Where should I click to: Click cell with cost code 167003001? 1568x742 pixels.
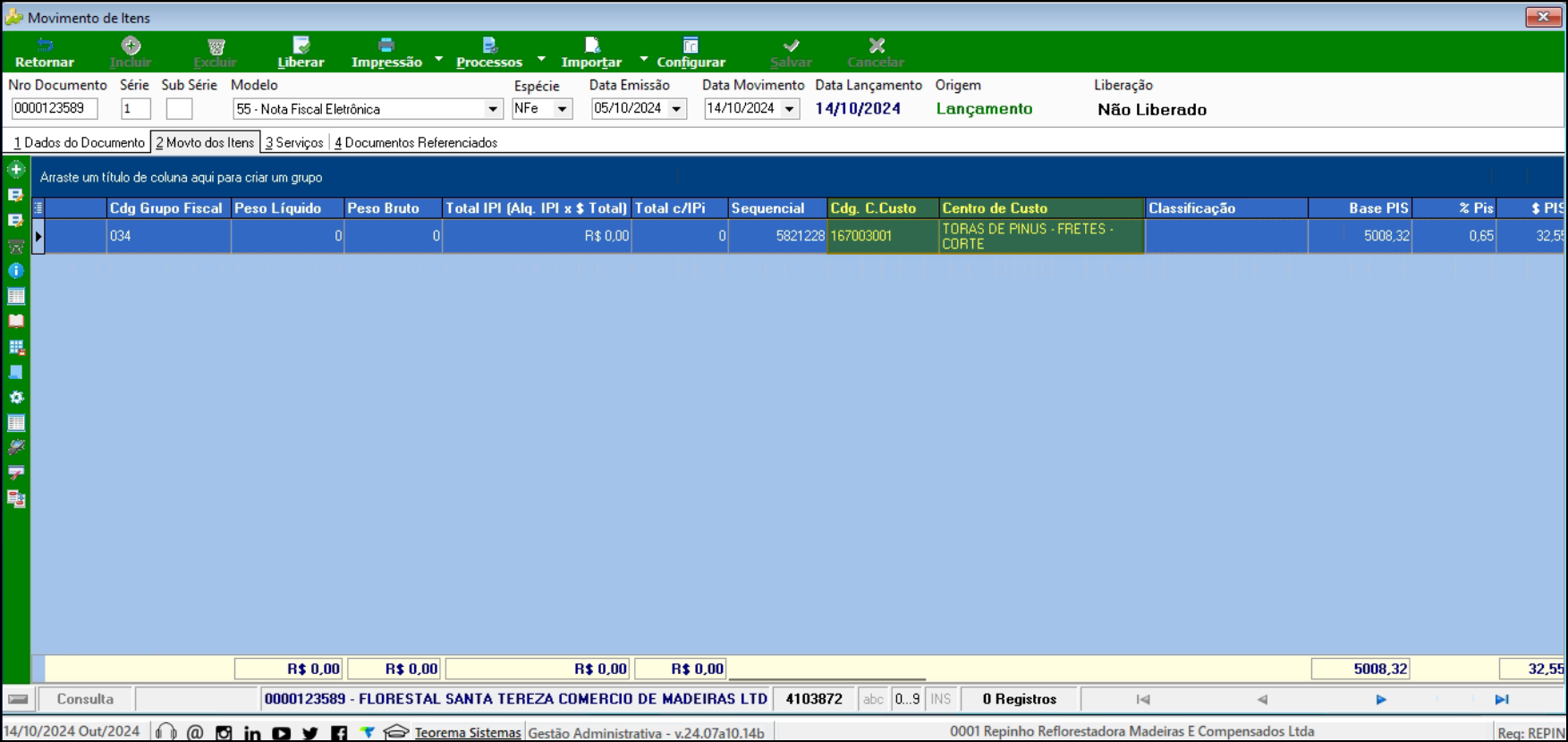tap(883, 236)
